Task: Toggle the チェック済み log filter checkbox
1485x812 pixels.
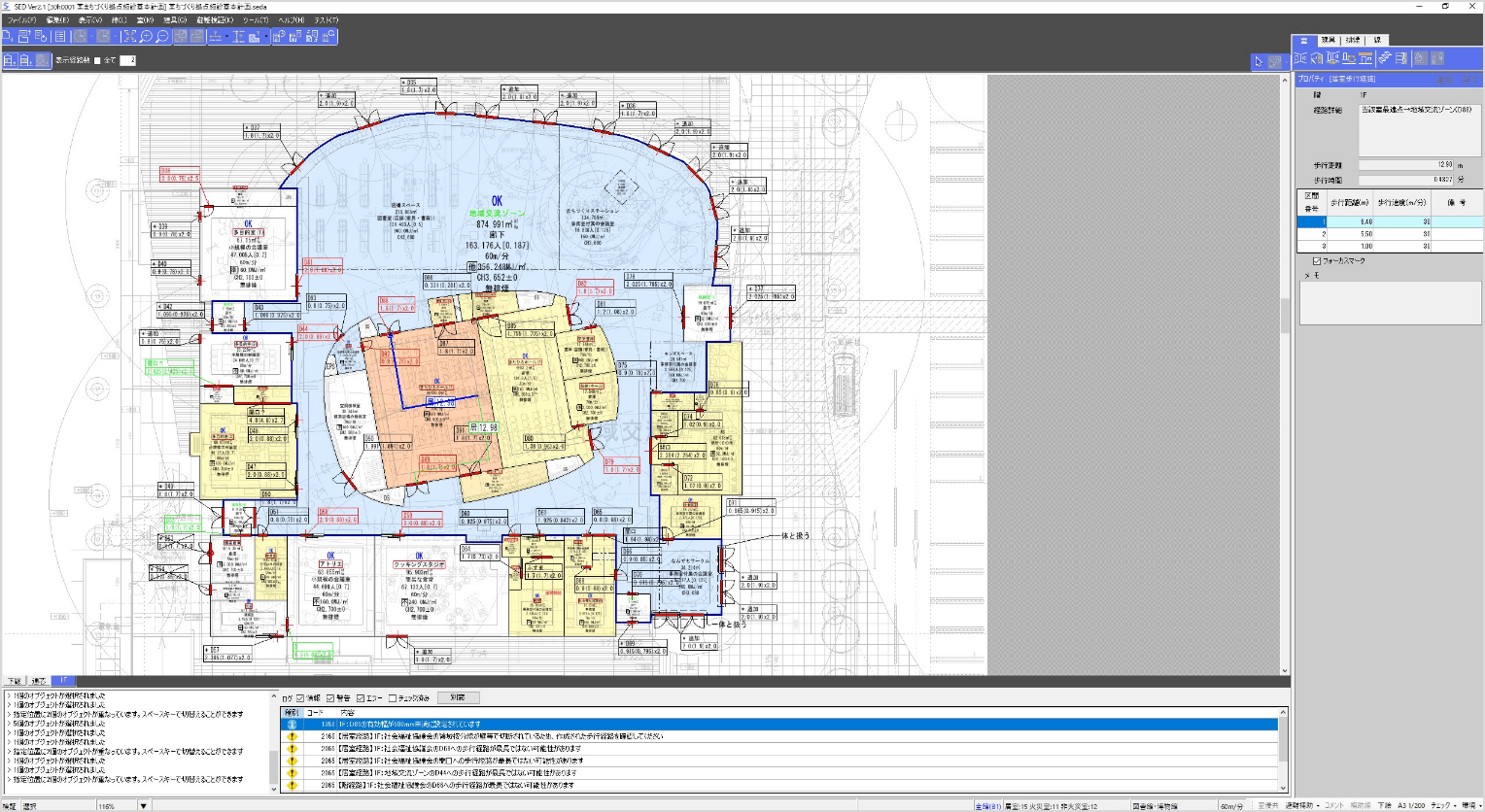Action: 393,697
